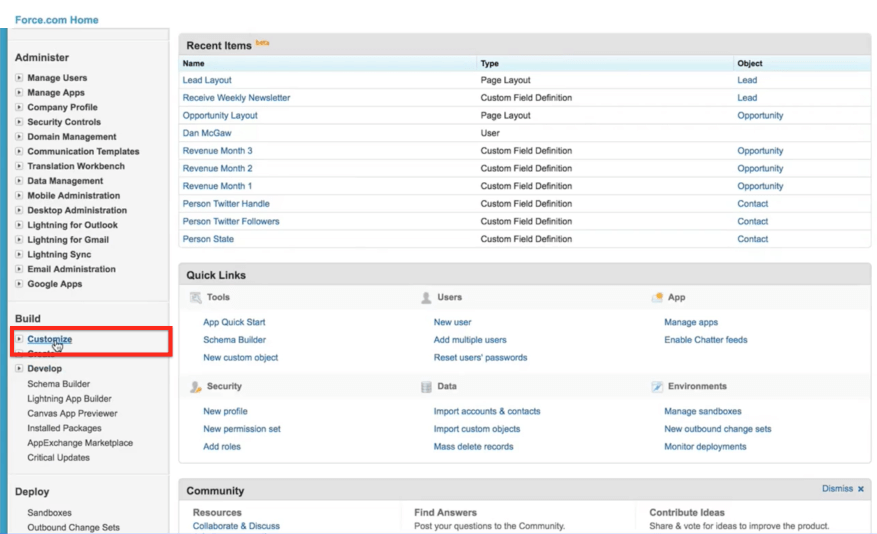The image size is (877, 534).
Task: Close Community panel with X icon
Action: pos(861,489)
